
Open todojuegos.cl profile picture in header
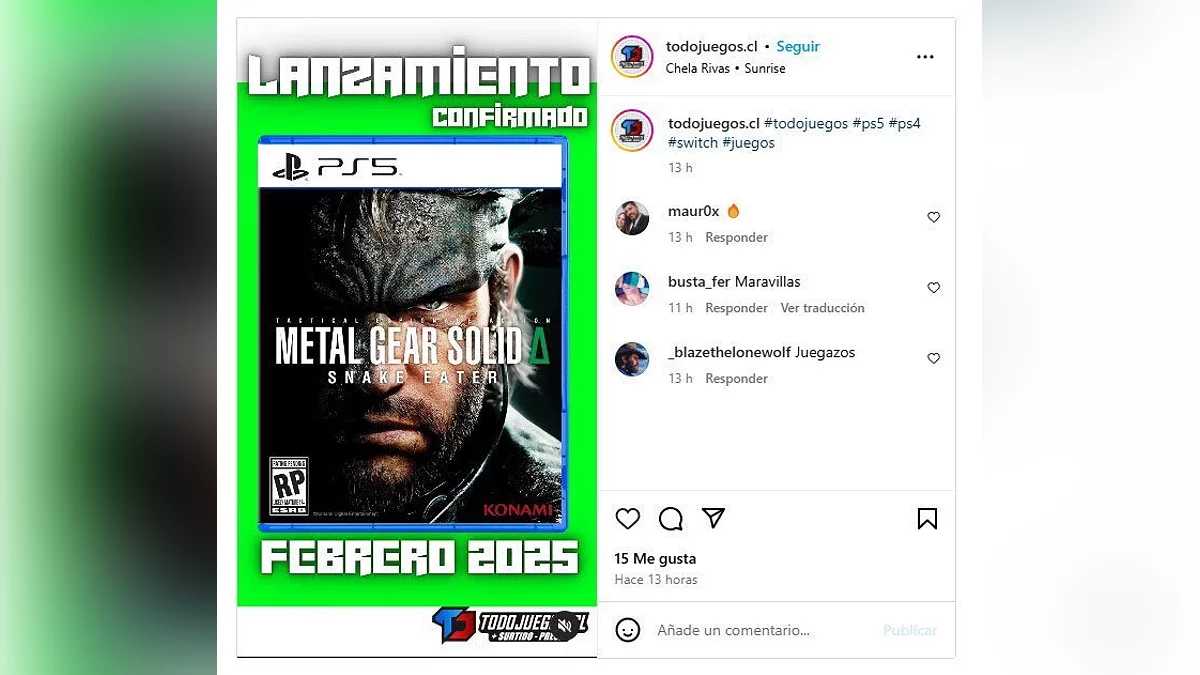pos(632,57)
